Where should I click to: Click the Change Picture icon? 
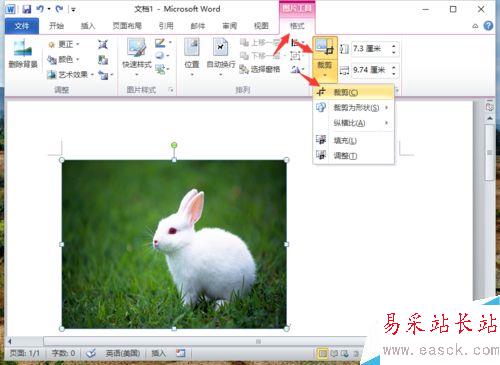tap(103, 60)
